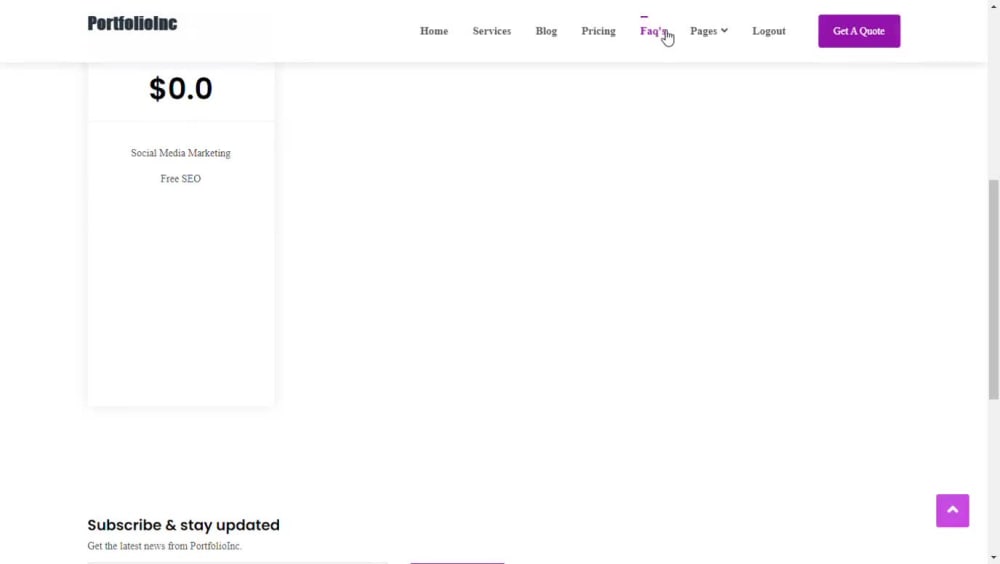Expand the Pages dropdown menu
The image size is (1000, 564).
click(709, 31)
